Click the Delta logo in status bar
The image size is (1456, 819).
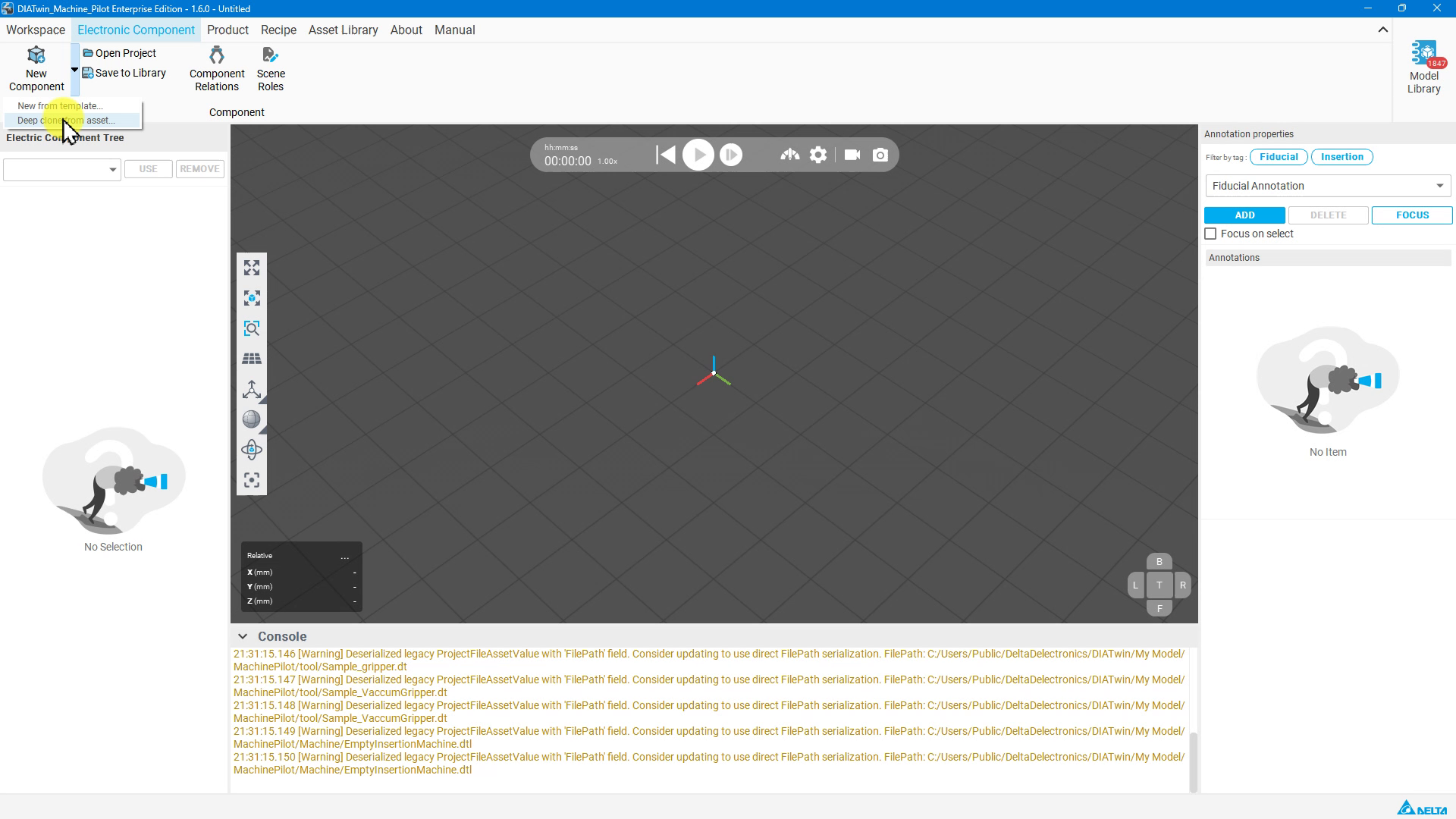[x=1422, y=808]
